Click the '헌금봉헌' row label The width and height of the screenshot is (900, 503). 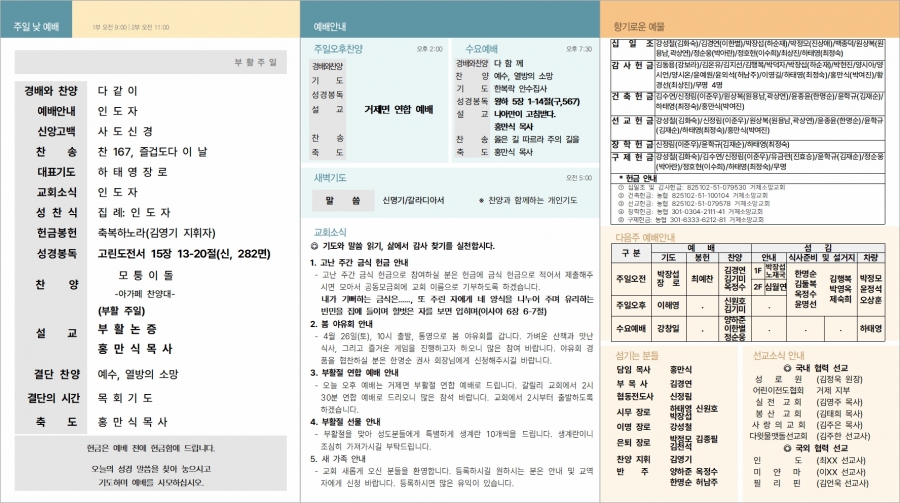point(56,233)
